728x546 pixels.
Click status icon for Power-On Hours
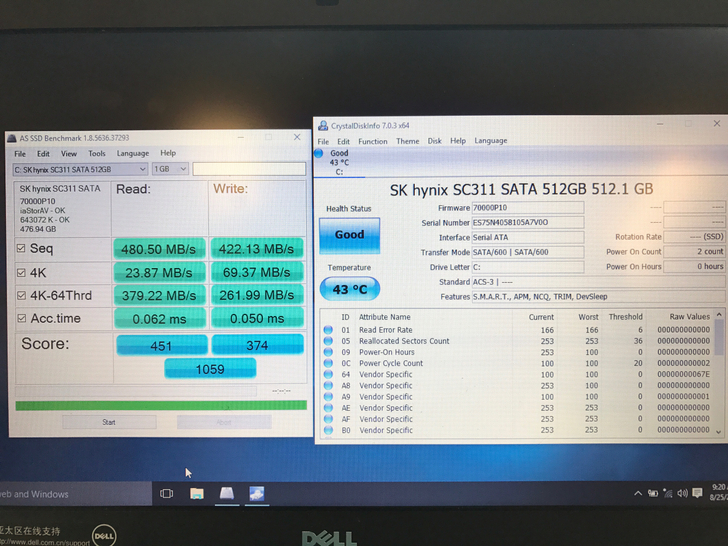point(328,352)
